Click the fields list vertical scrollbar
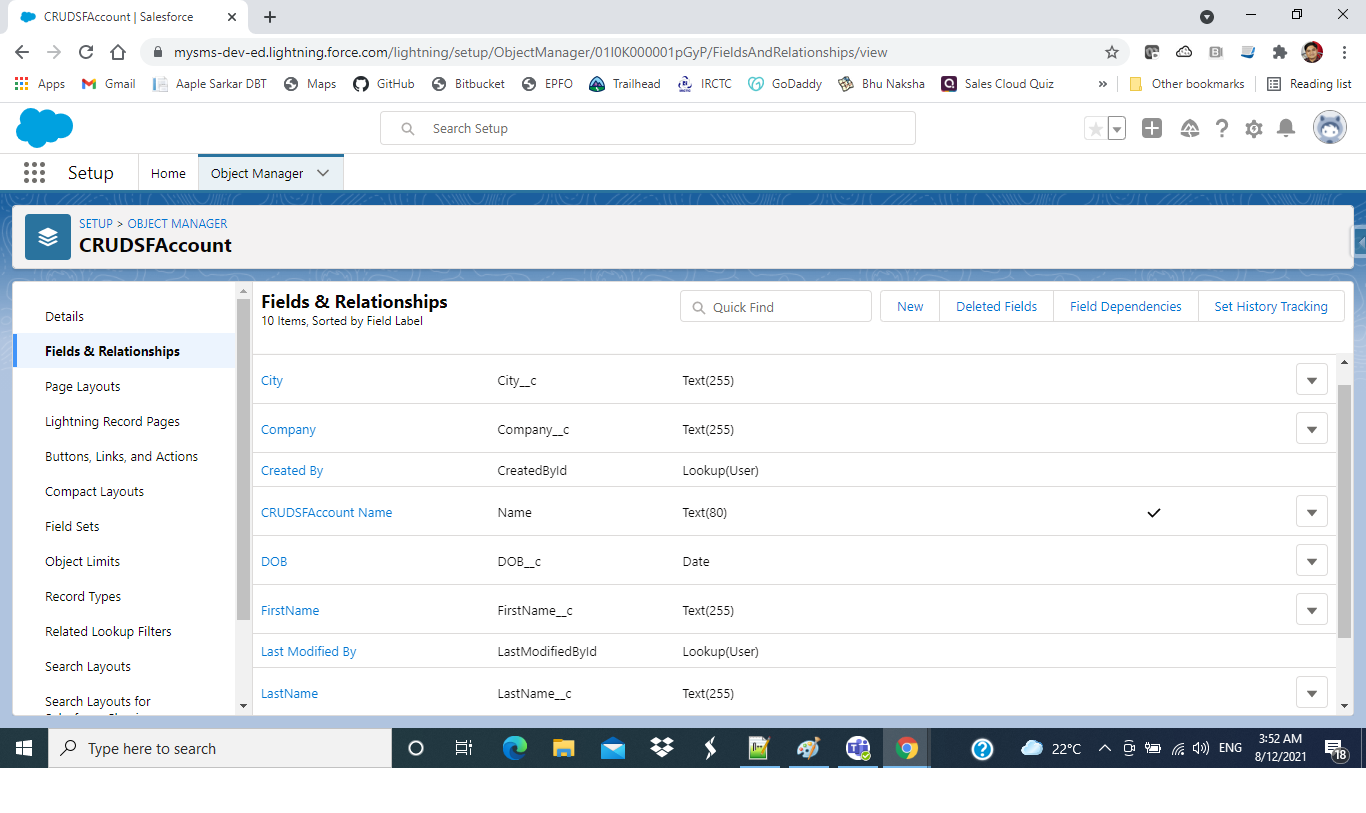 1344,510
